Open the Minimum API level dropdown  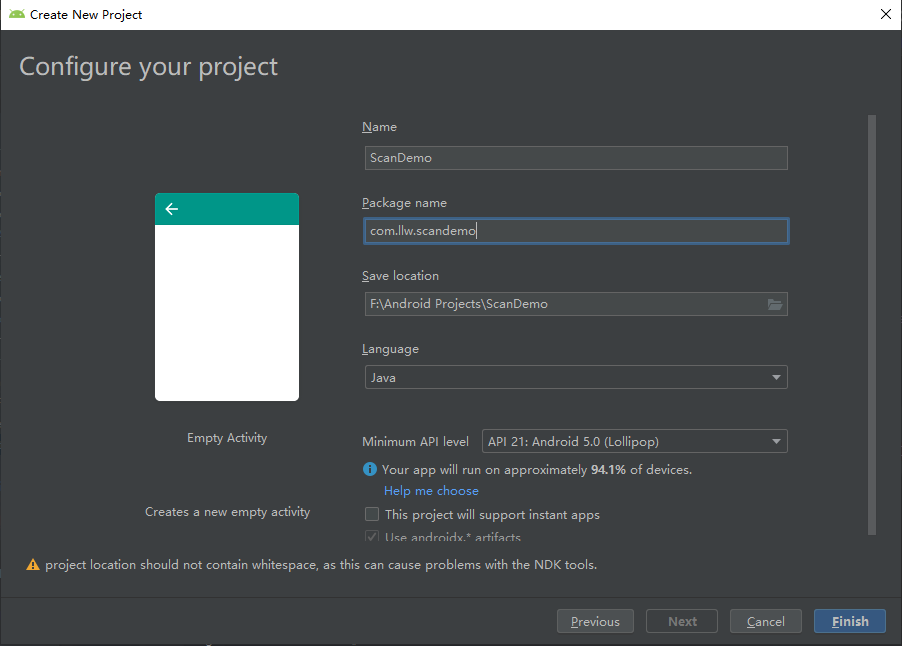coord(635,441)
